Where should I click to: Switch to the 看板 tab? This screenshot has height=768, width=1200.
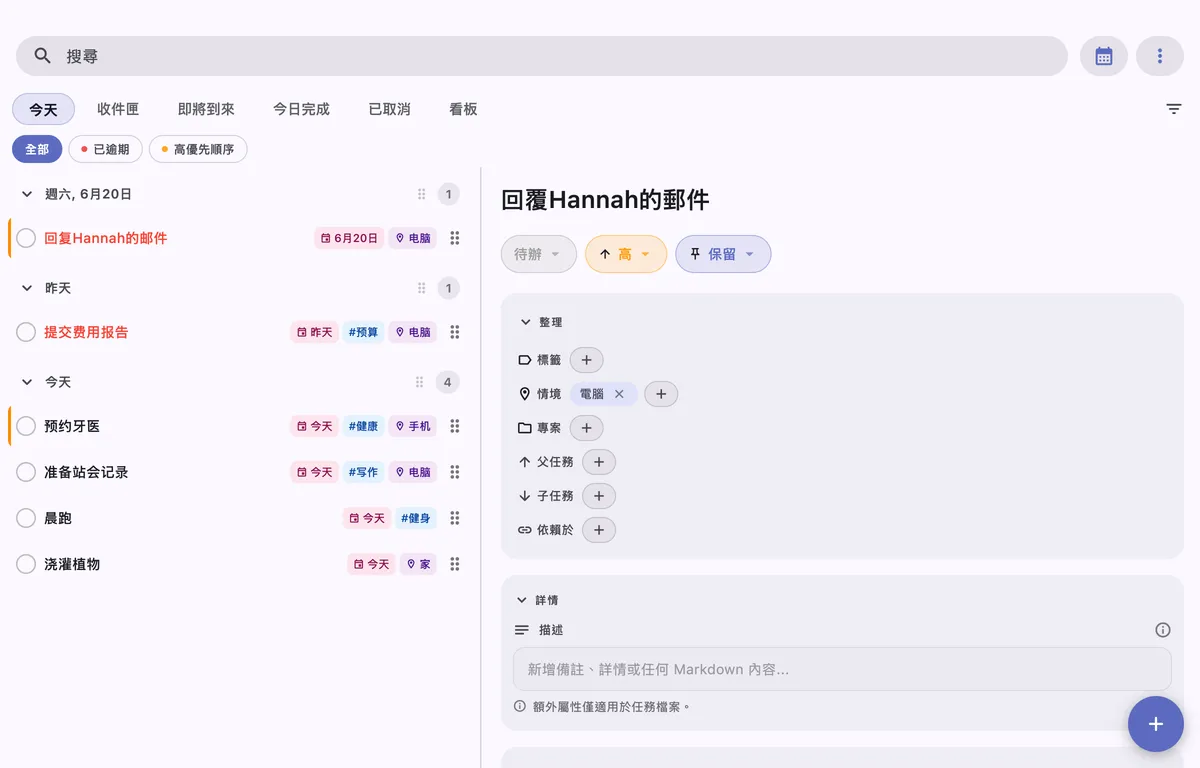point(463,109)
